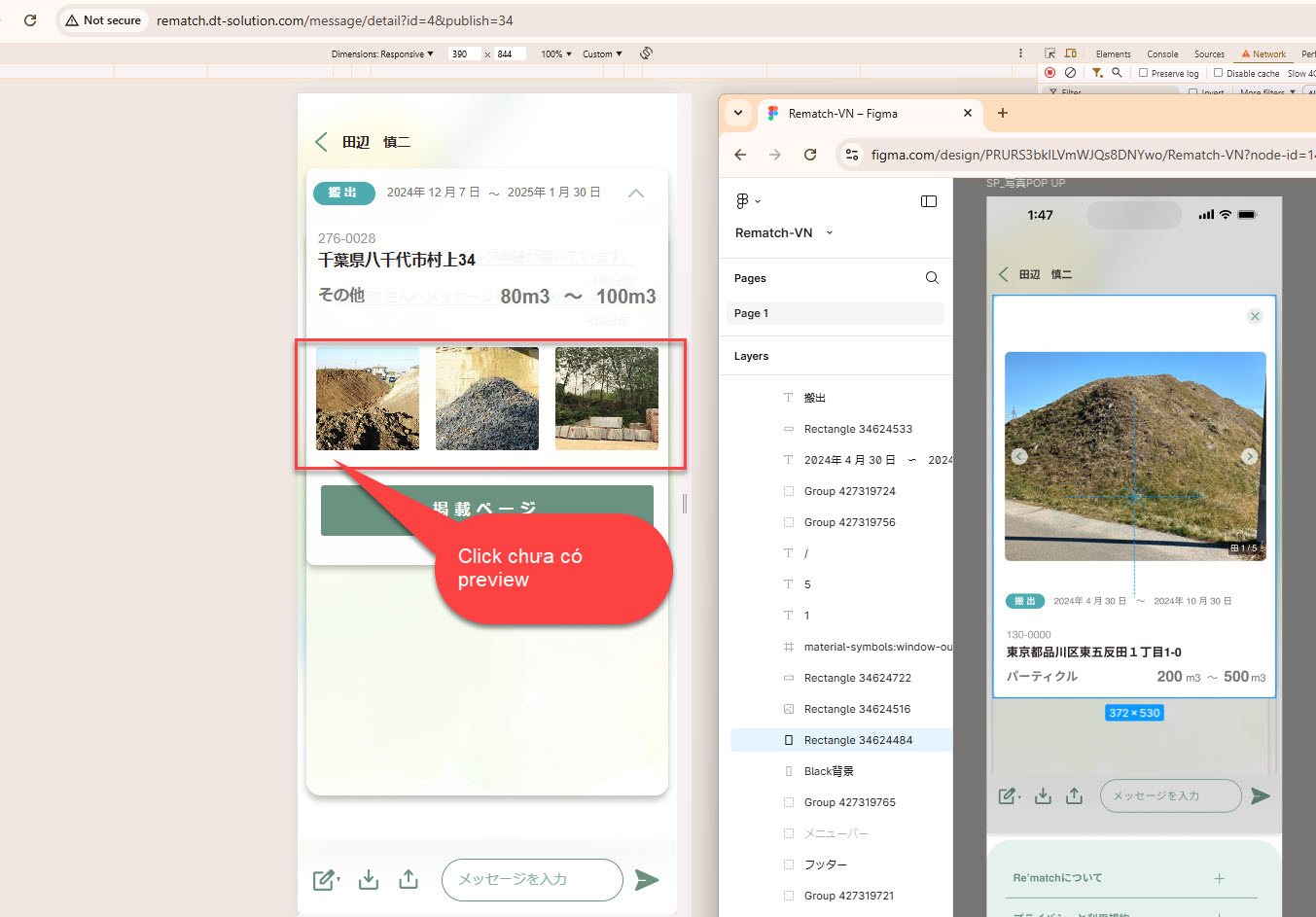Switch to the Elements tab
The width and height of the screenshot is (1316, 917).
[x=1113, y=54]
